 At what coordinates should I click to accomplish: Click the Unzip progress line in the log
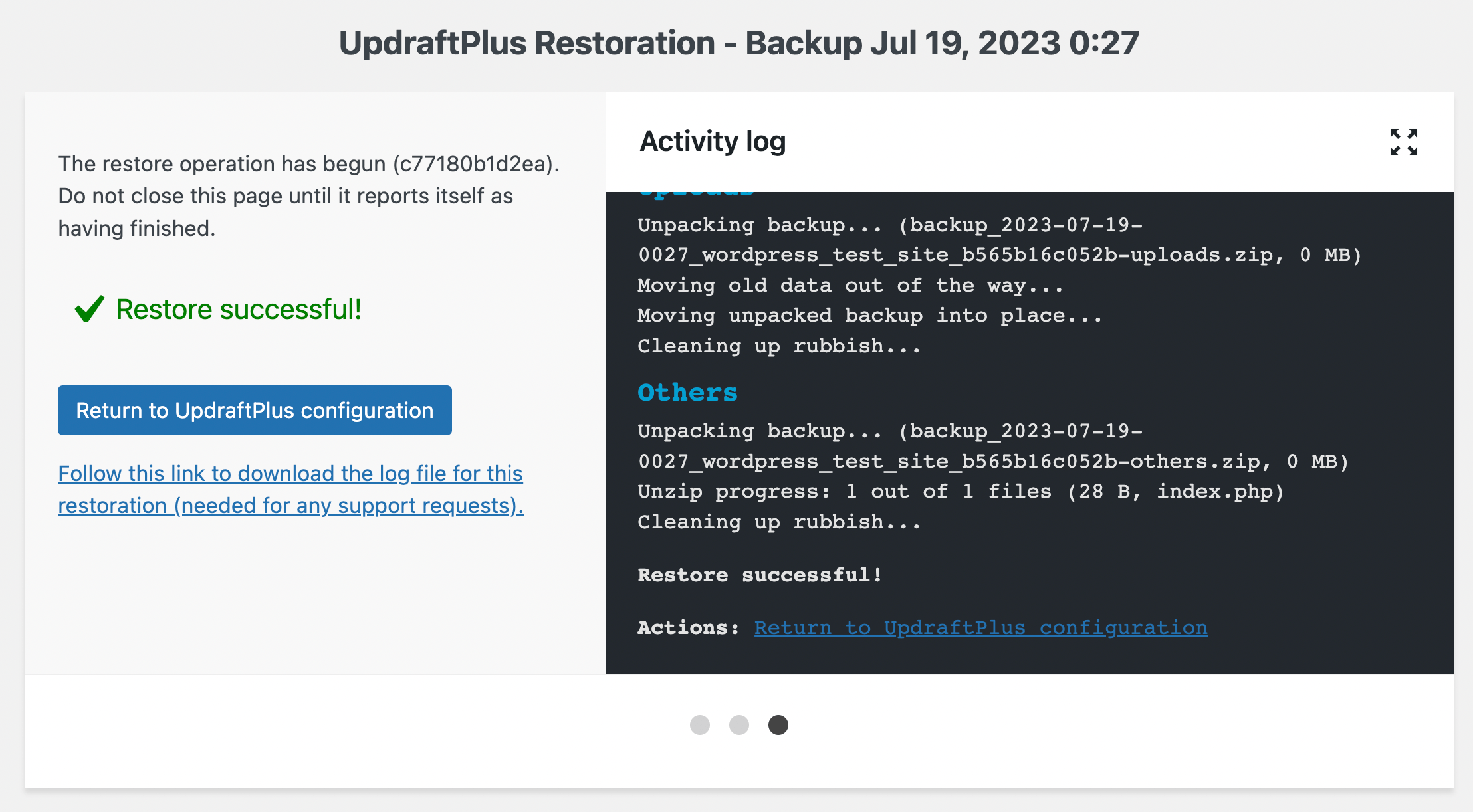[x=961, y=491]
